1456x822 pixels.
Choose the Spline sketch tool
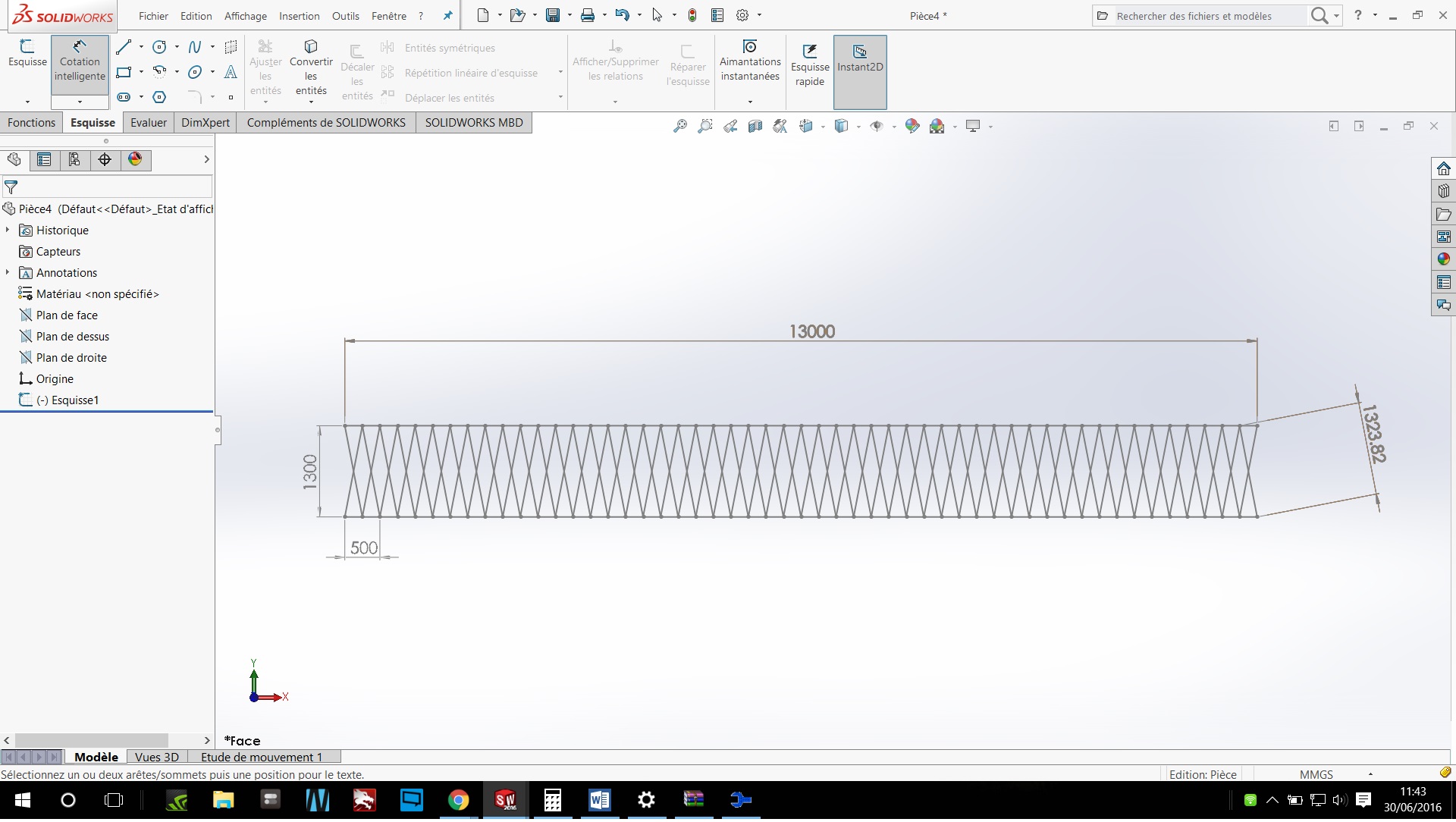[195, 47]
